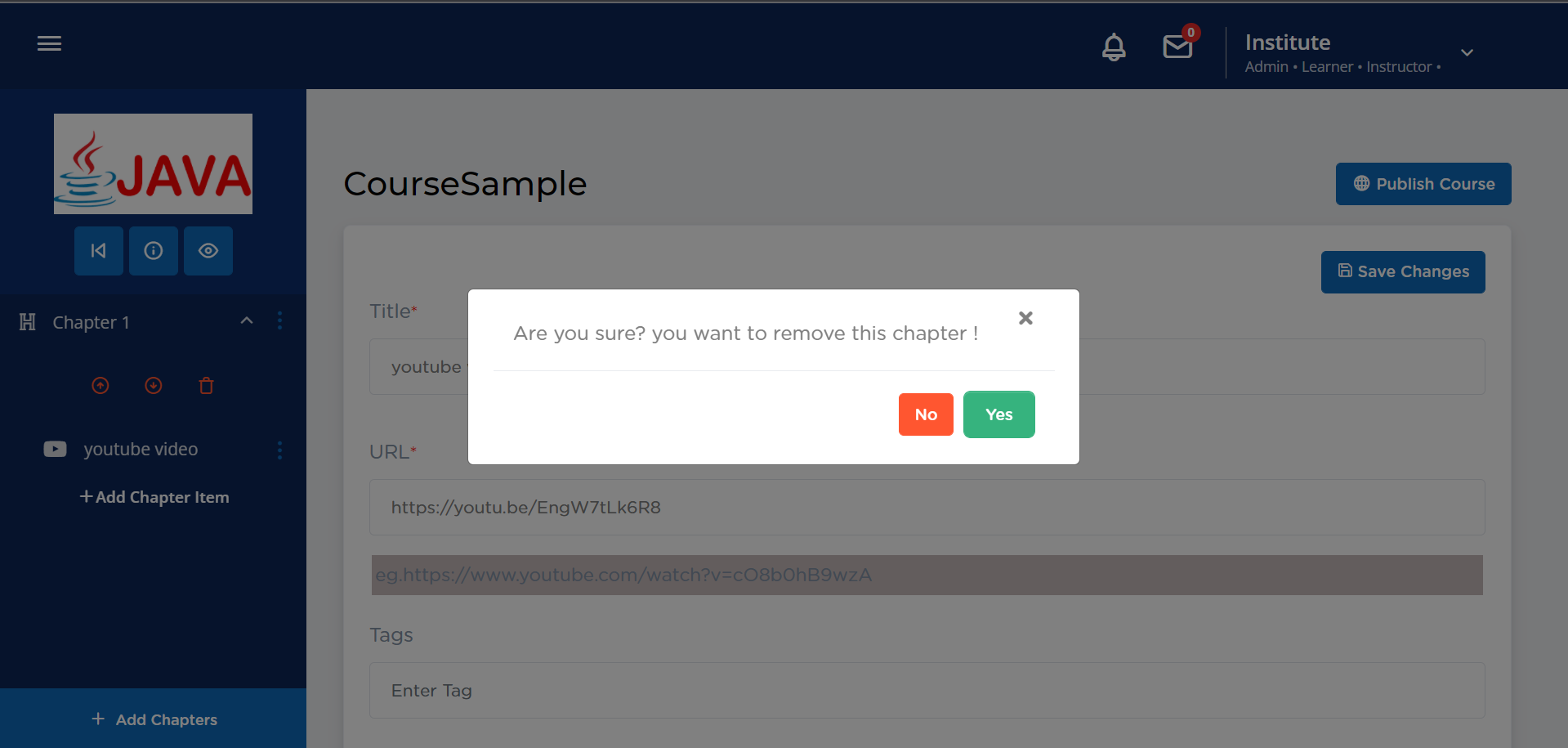This screenshot has width=1568, height=748.
Task: Open Chapter 1 three-dot options menu
Action: 279,321
